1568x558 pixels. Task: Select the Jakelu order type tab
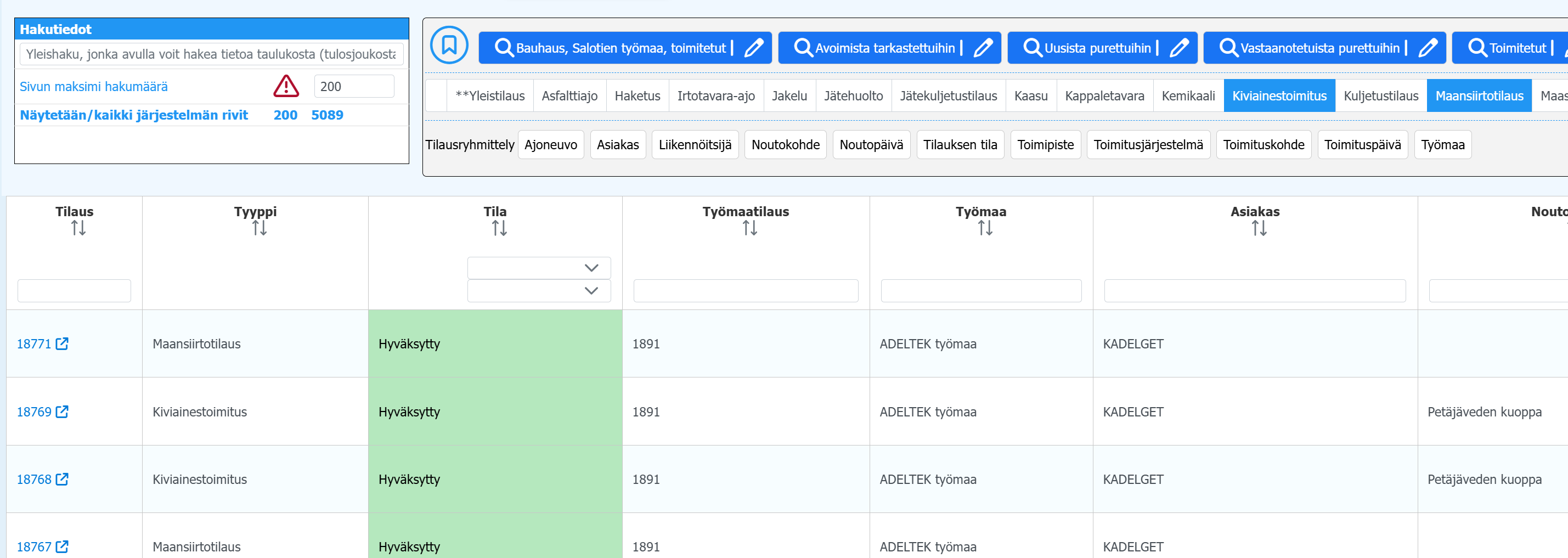click(789, 95)
